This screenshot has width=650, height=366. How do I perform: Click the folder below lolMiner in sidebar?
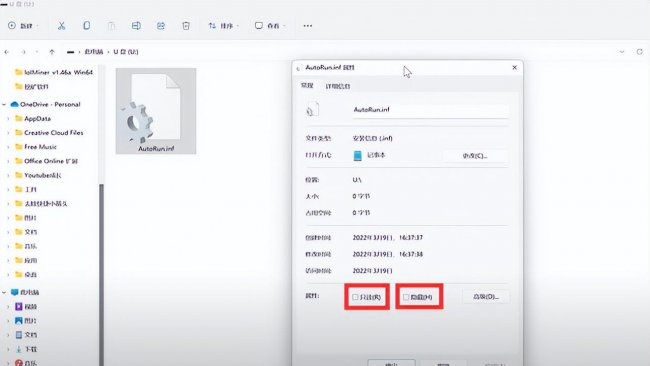(32, 87)
